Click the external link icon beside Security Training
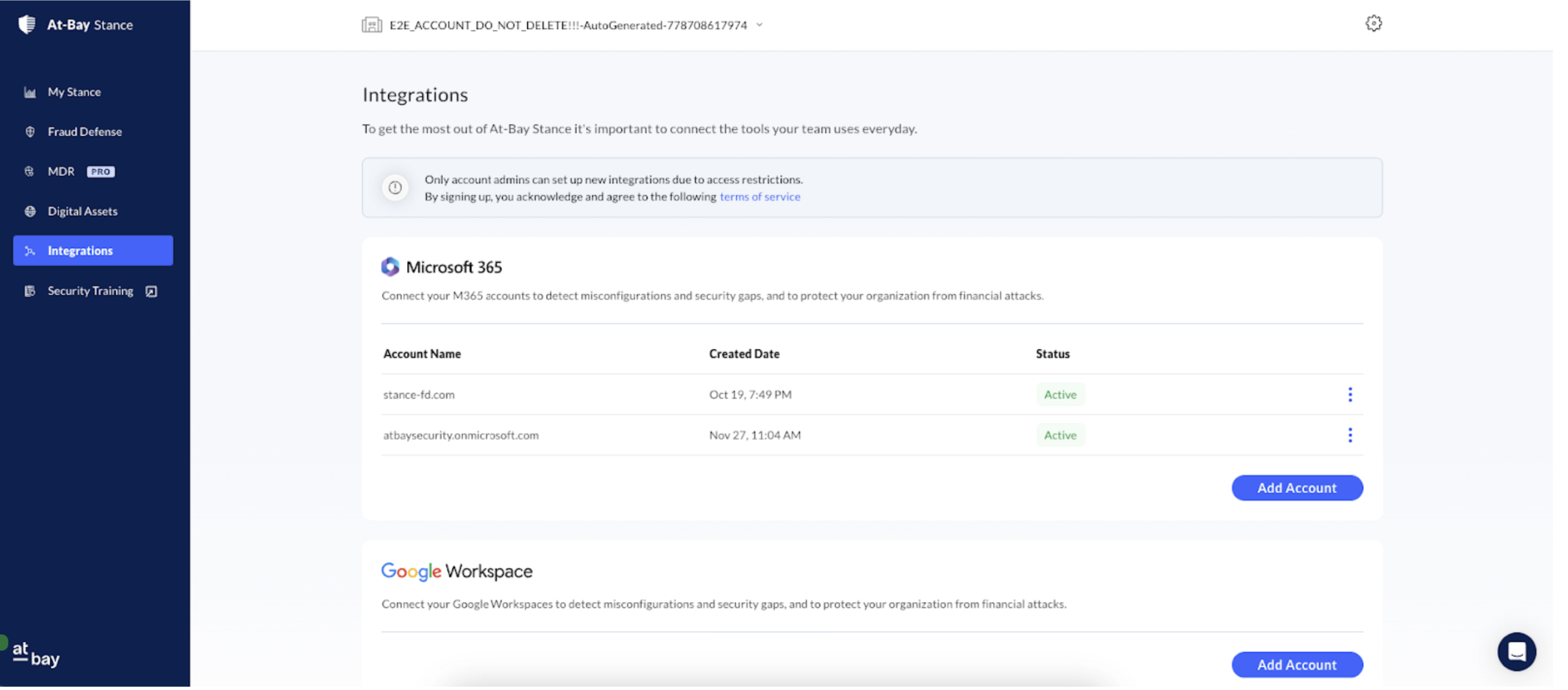Viewport: 1568px width, 690px height. pyautogui.click(x=151, y=291)
